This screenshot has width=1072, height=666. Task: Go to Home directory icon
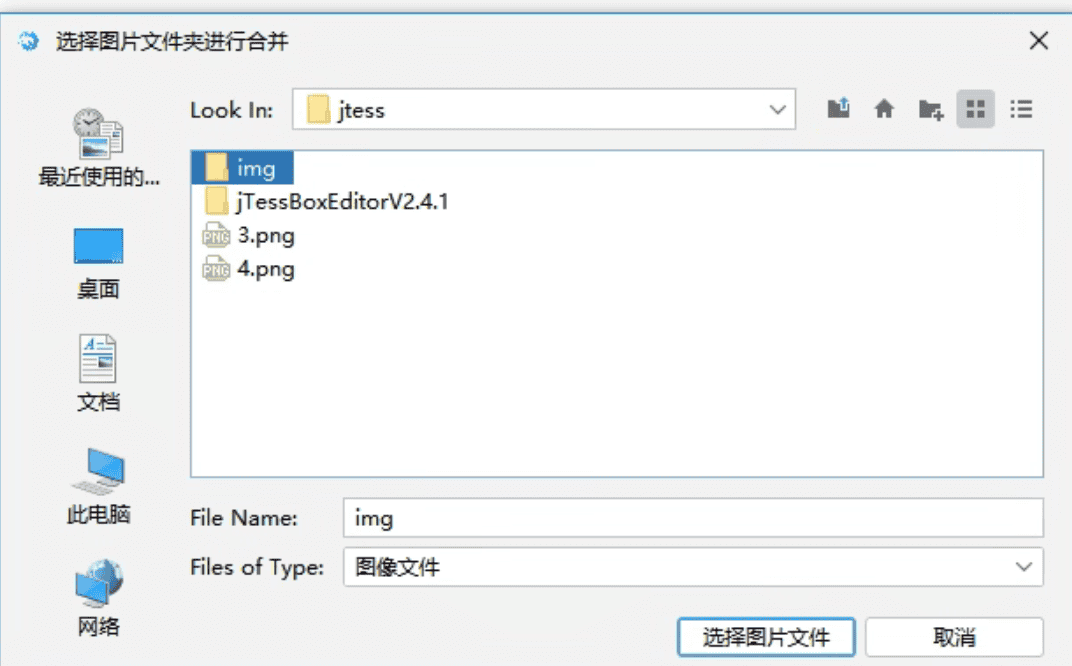pos(884,109)
